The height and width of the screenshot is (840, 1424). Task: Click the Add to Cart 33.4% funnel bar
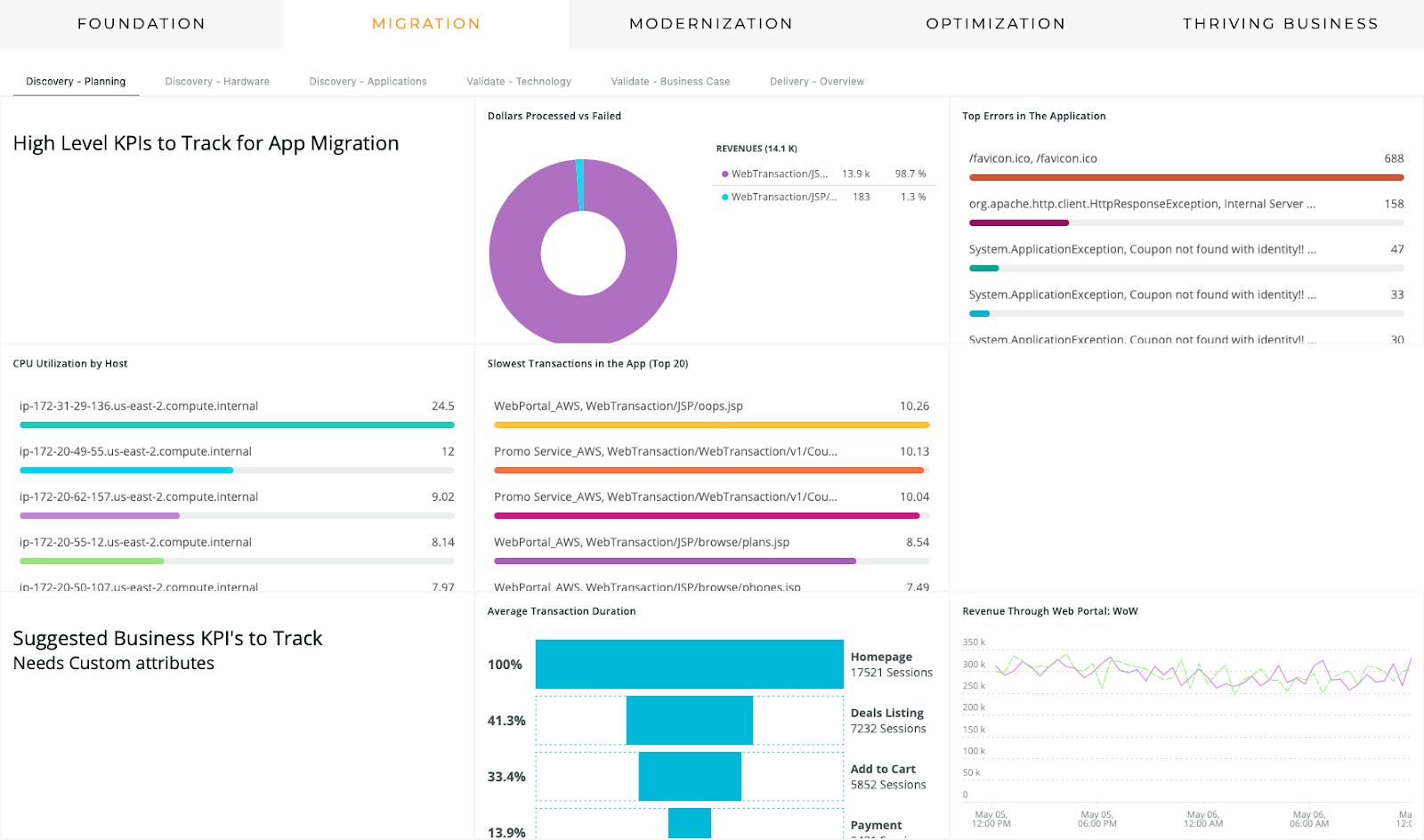690,776
